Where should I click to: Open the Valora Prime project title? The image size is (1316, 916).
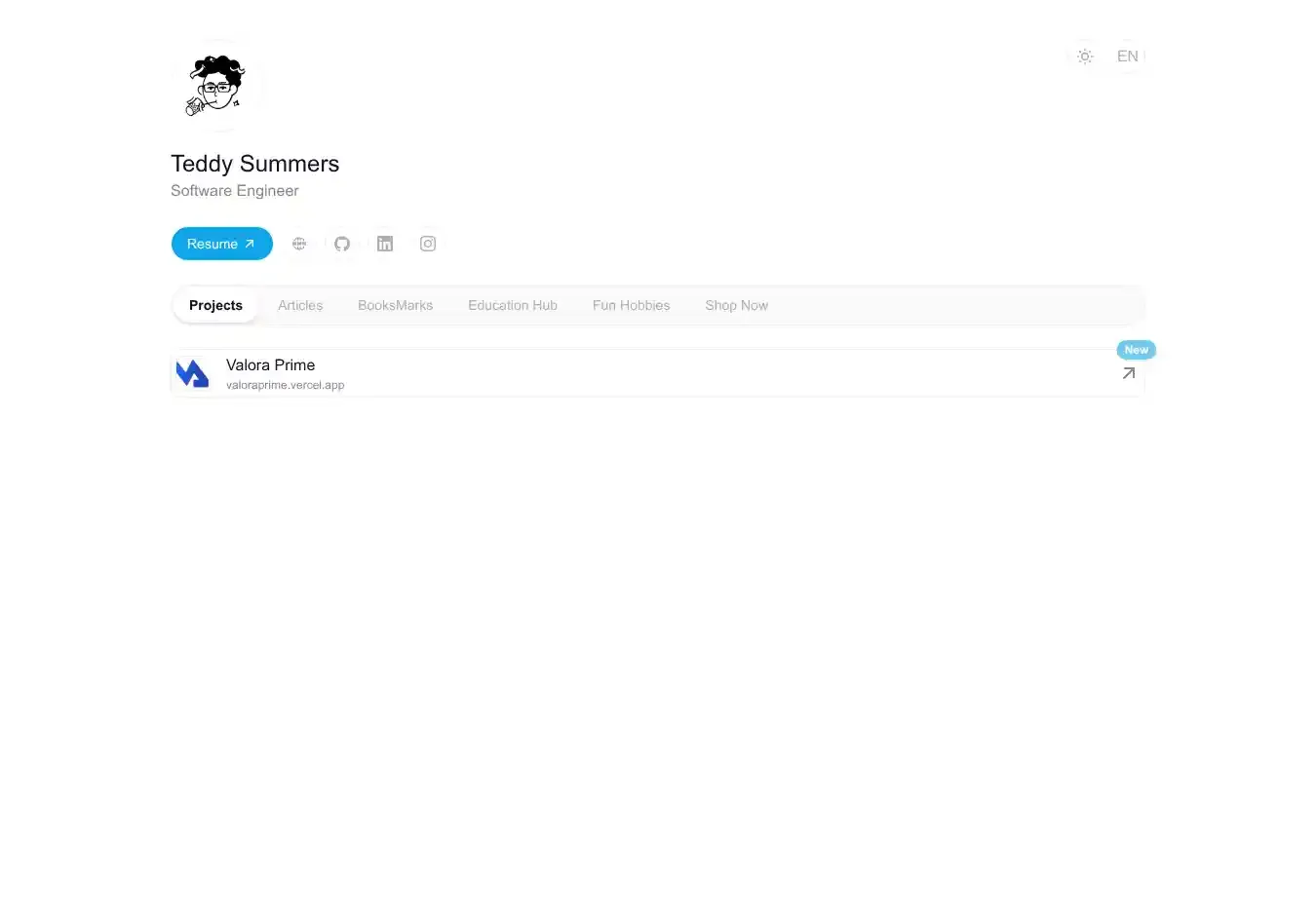tap(271, 364)
